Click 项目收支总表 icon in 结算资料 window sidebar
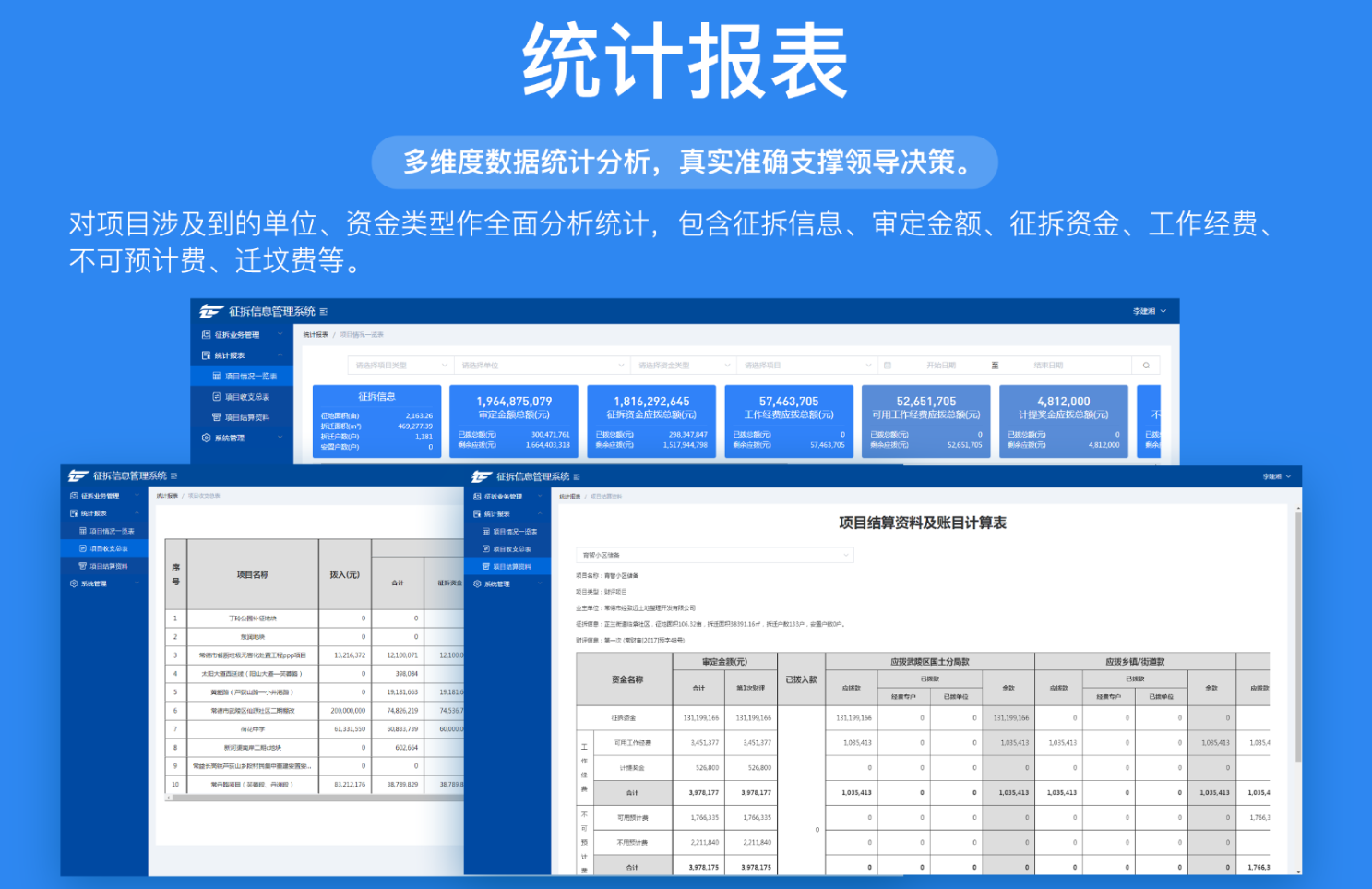This screenshot has width=1372, height=889. click(486, 549)
